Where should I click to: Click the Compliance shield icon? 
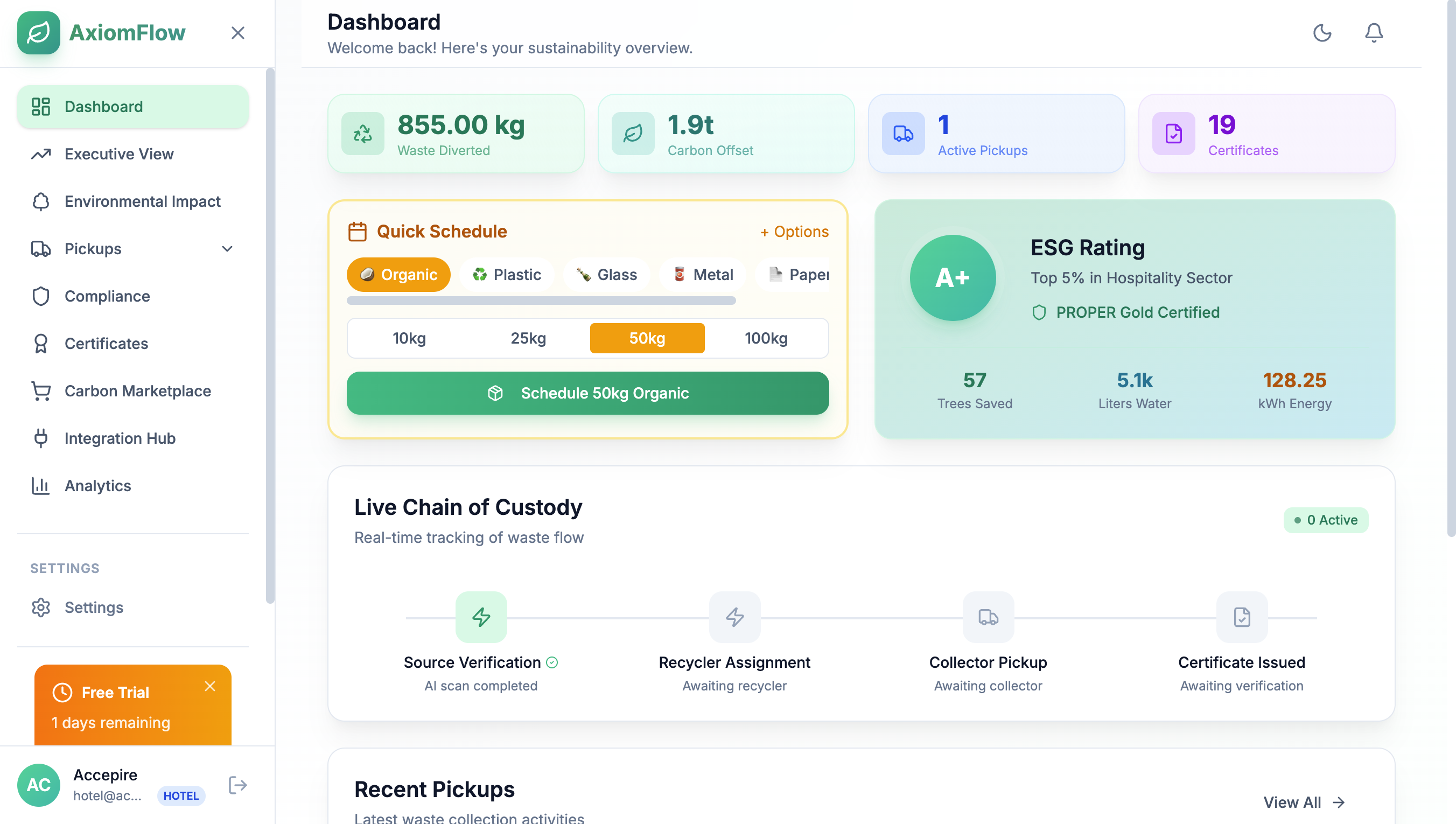[x=41, y=296]
